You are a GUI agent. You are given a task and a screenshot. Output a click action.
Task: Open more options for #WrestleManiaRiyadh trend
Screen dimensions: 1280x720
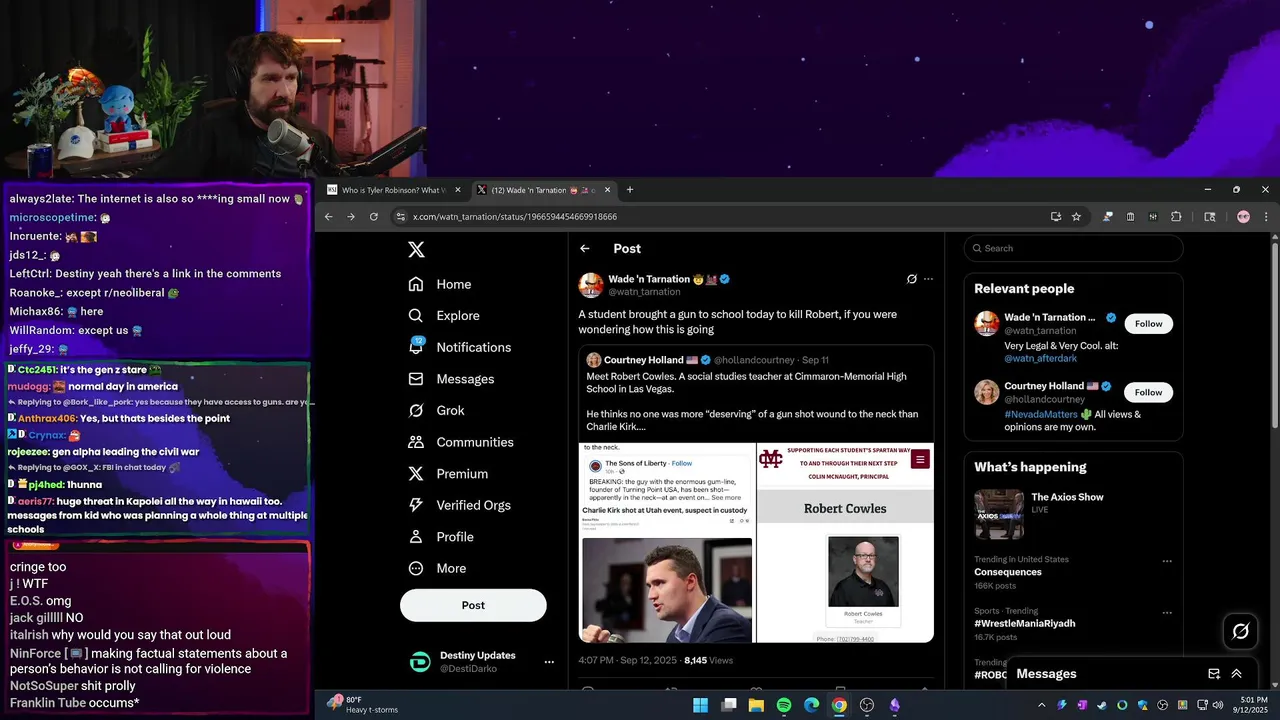(x=1166, y=612)
